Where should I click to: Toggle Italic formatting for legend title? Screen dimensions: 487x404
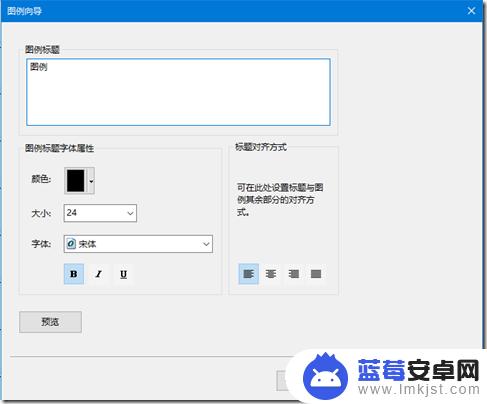[98, 274]
